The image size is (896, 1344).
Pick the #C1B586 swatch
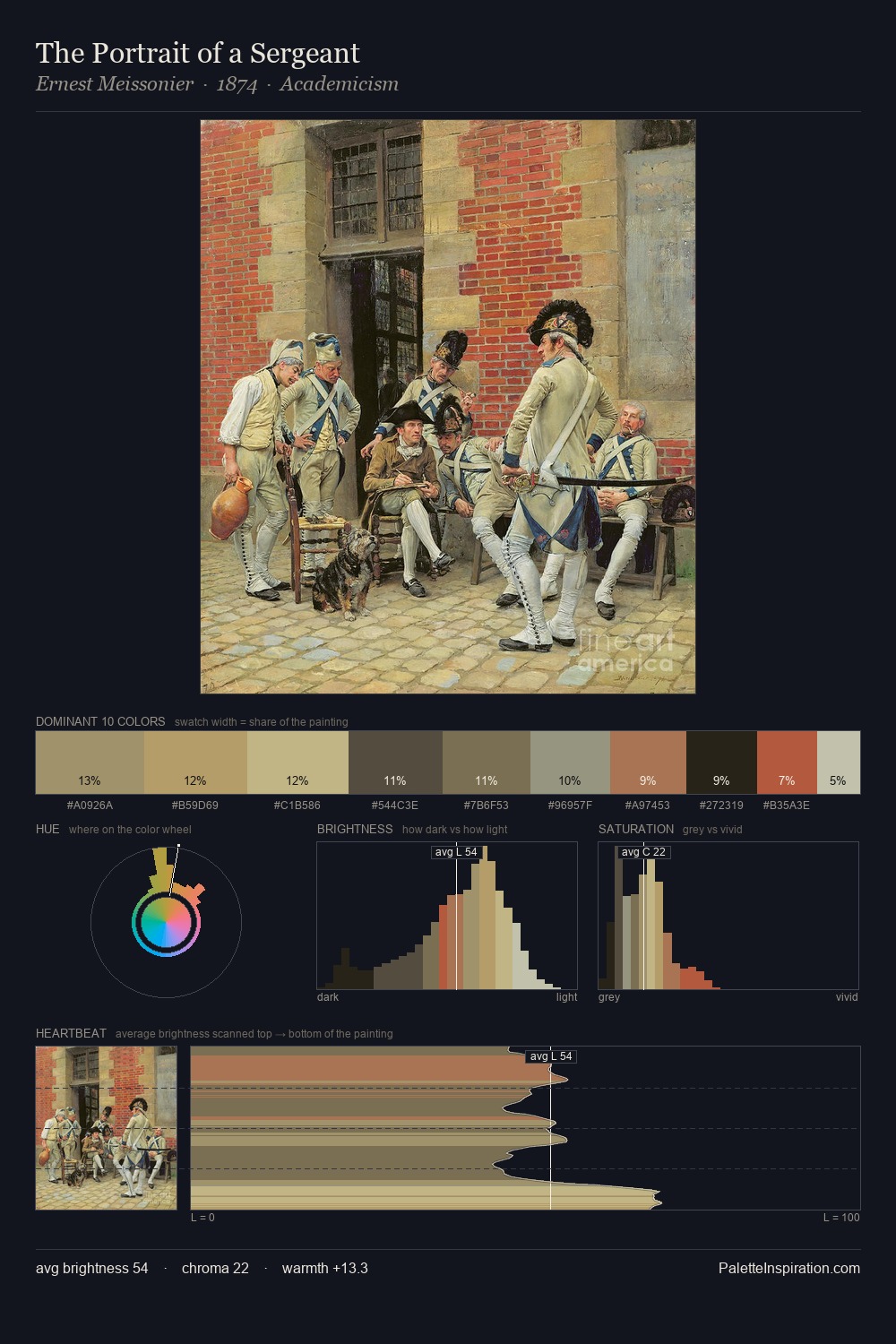[297, 762]
